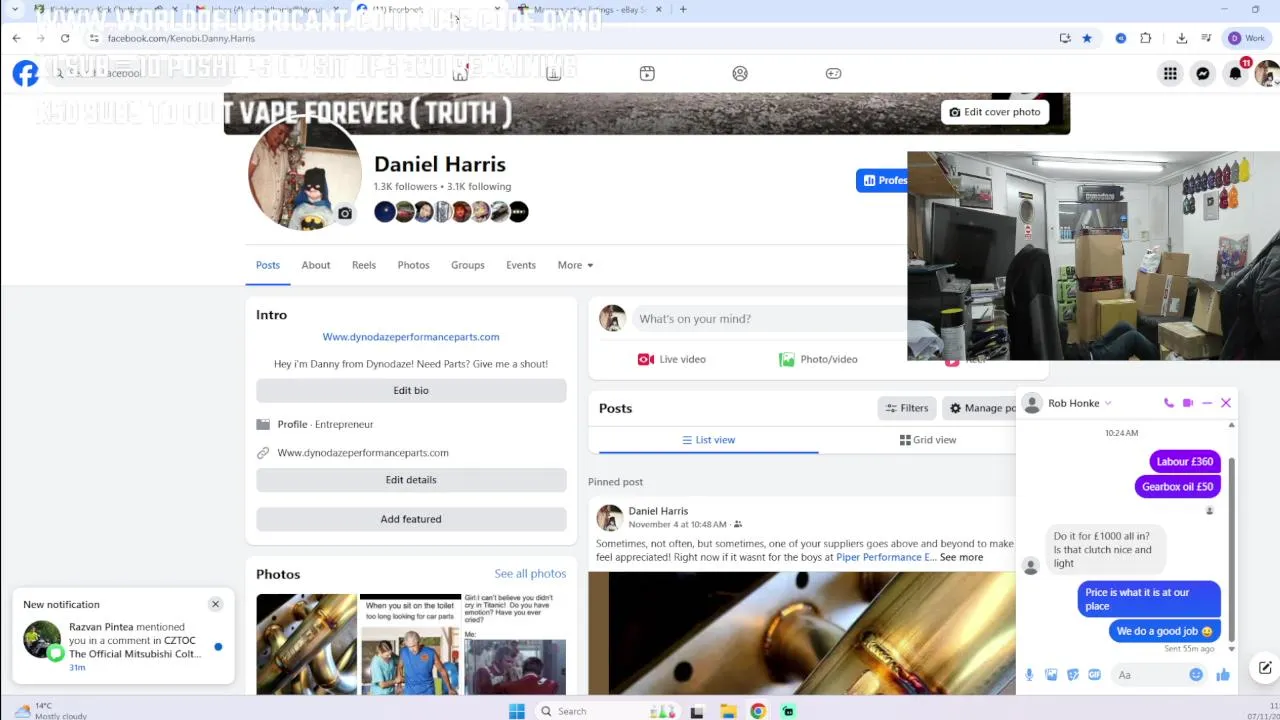Start a voice call with Rob Honke
This screenshot has height=720, width=1280.
pos(1168,403)
